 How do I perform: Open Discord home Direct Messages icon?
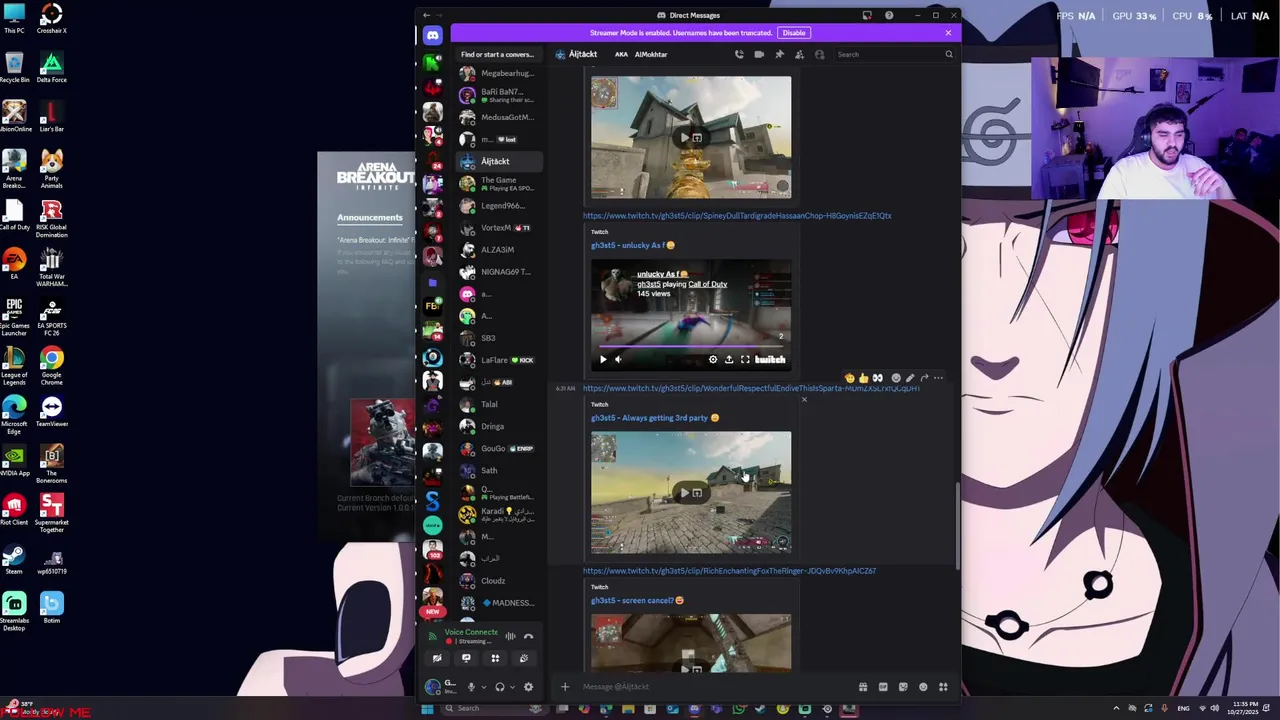tap(432, 35)
